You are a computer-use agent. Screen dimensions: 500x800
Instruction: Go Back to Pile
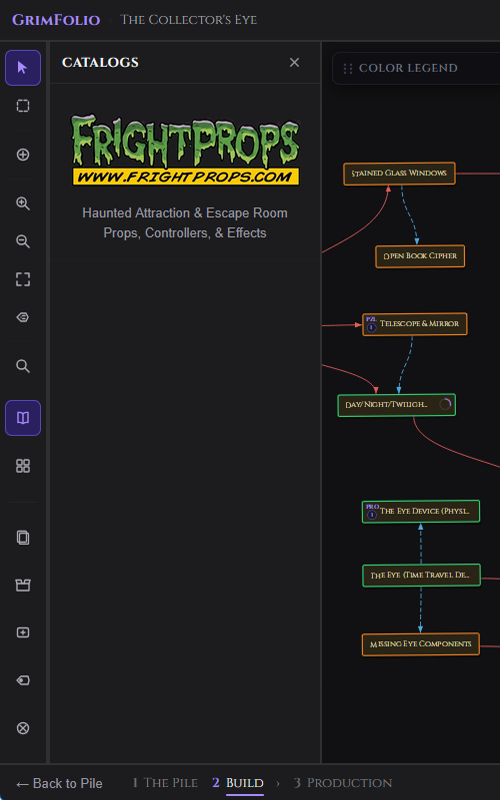59,783
